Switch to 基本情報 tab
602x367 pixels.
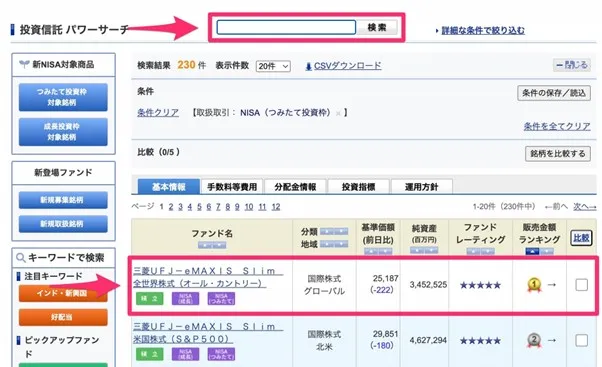(169, 187)
